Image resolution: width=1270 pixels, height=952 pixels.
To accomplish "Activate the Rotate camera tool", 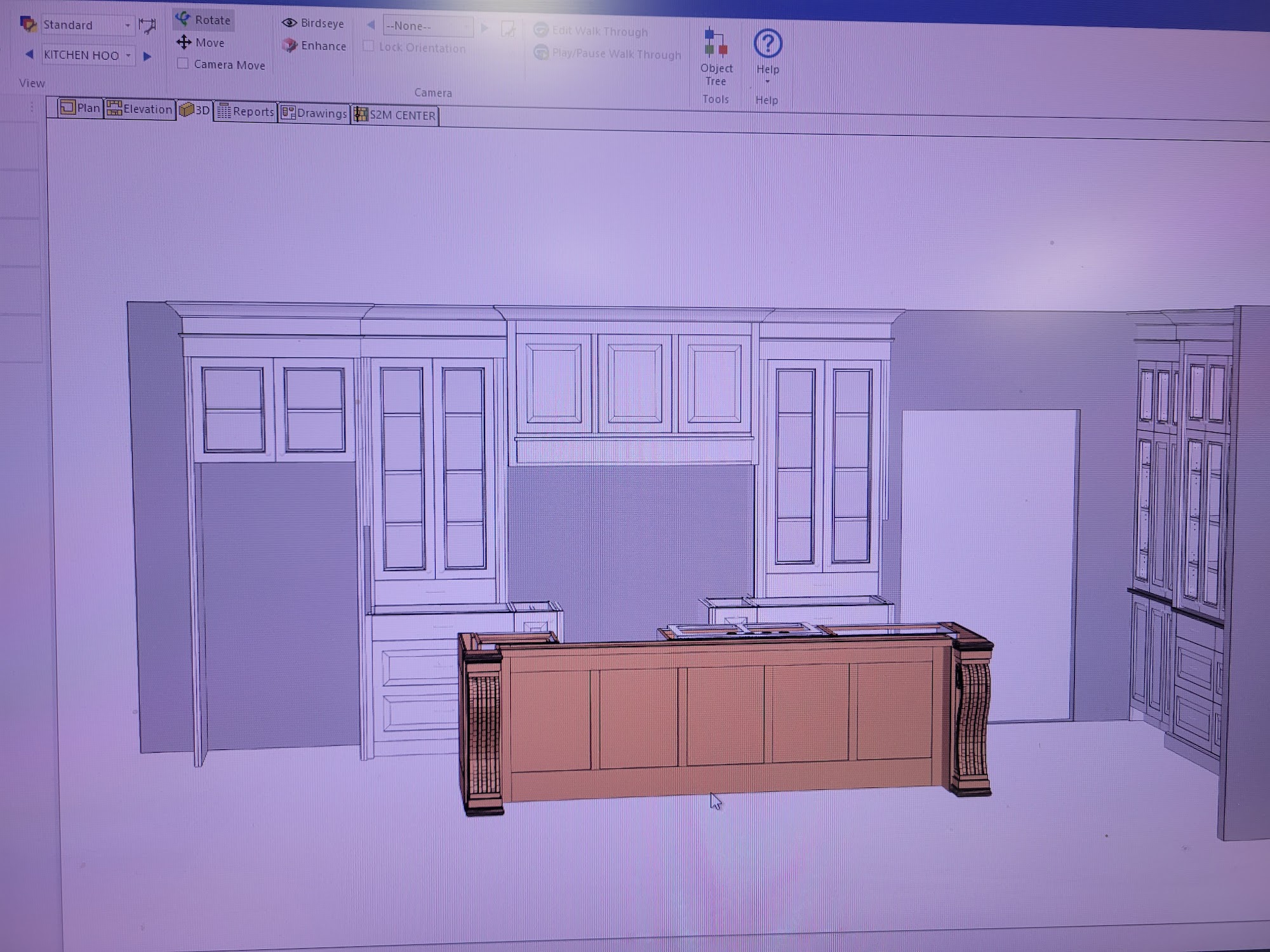I will tap(204, 20).
